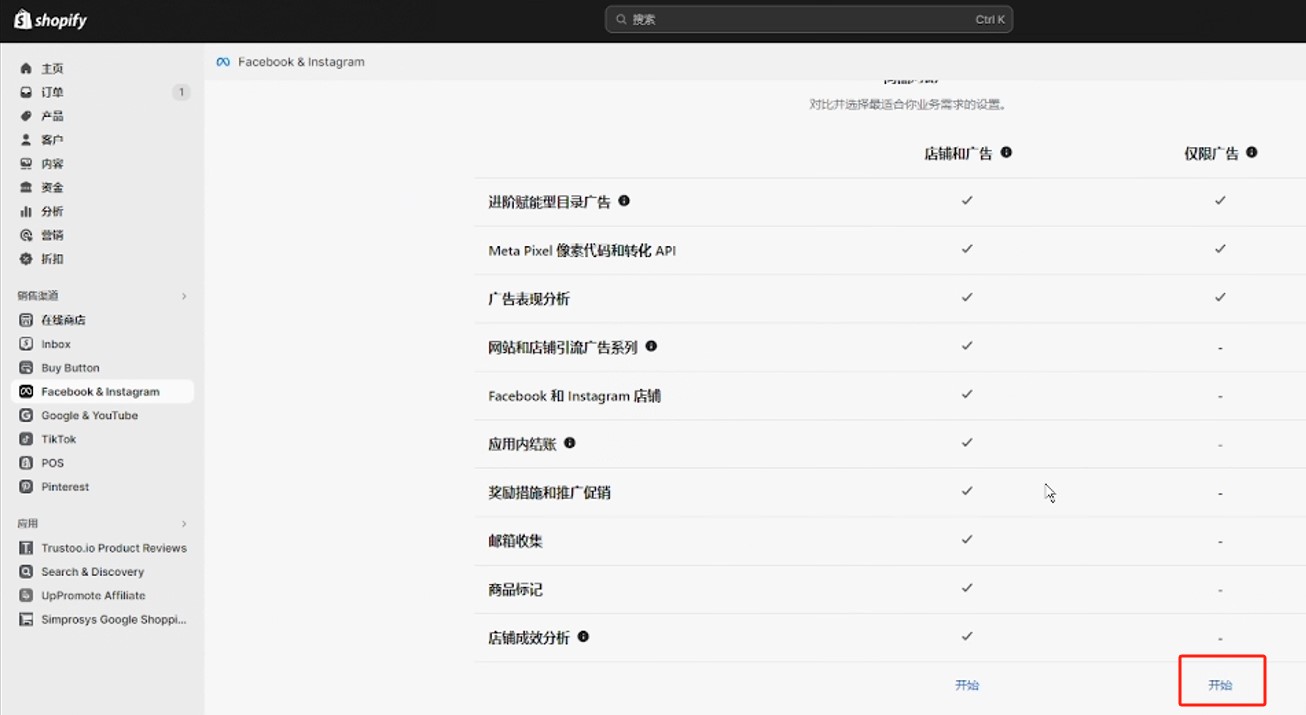This screenshot has width=1306, height=715.
Task: Click the marketing target icon beside 营销
Action: [x=26, y=235]
